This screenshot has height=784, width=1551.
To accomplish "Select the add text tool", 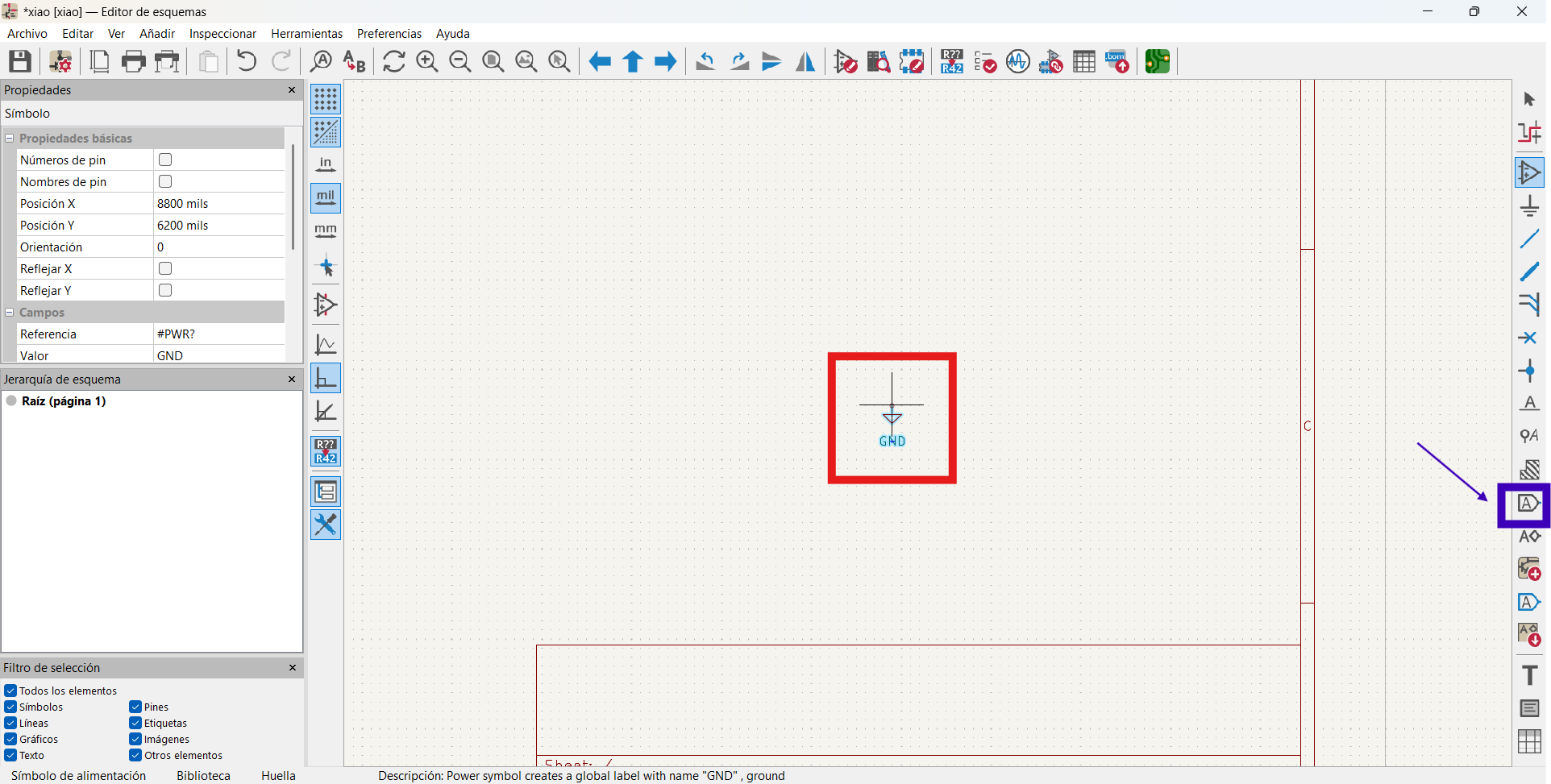I will click(1529, 675).
